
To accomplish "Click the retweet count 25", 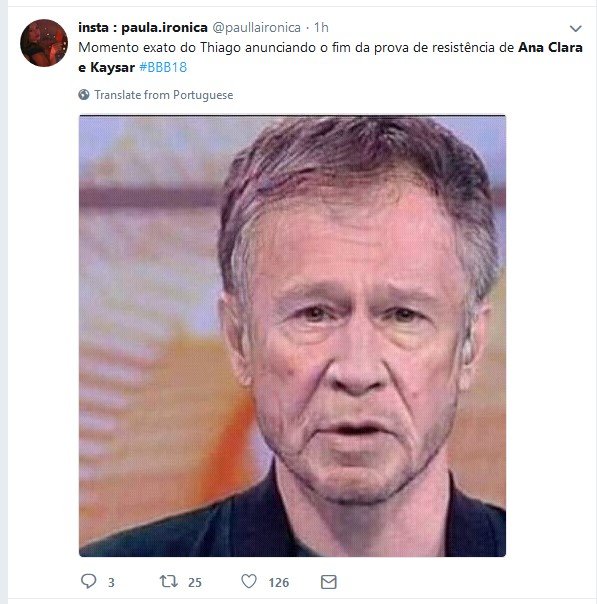I will [195, 582].
